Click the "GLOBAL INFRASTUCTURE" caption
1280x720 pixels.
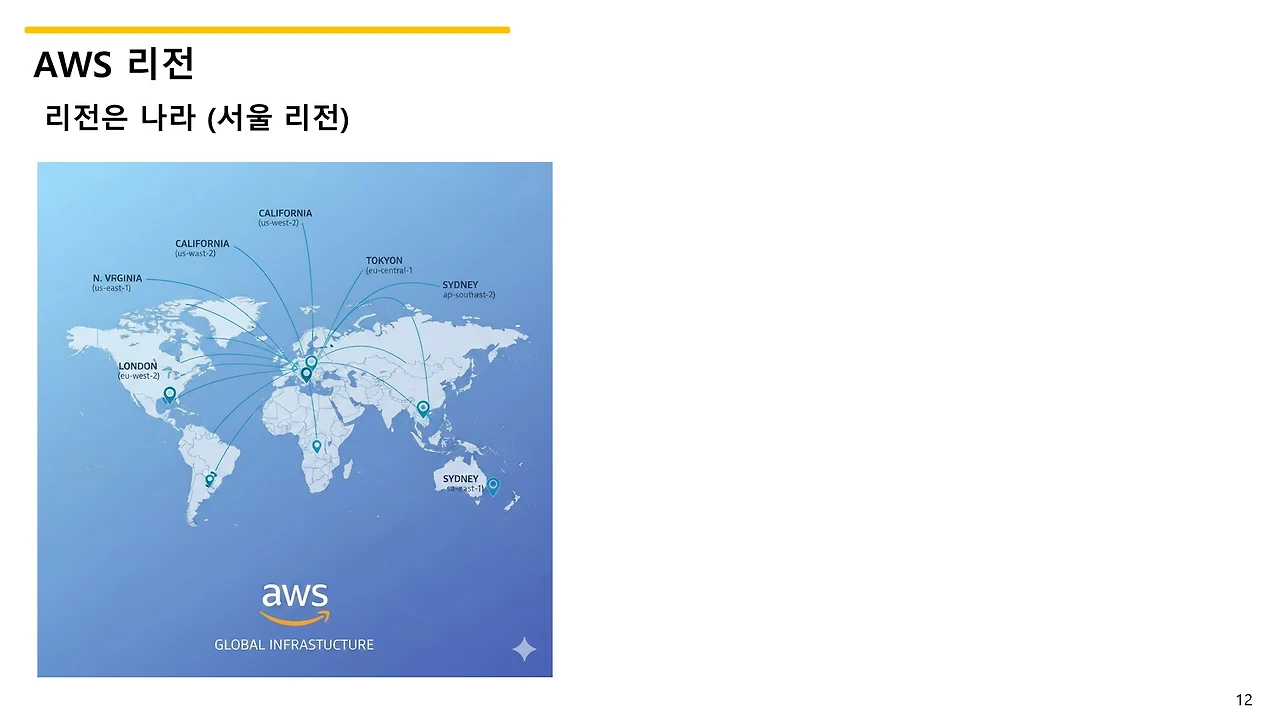[294, 645]
